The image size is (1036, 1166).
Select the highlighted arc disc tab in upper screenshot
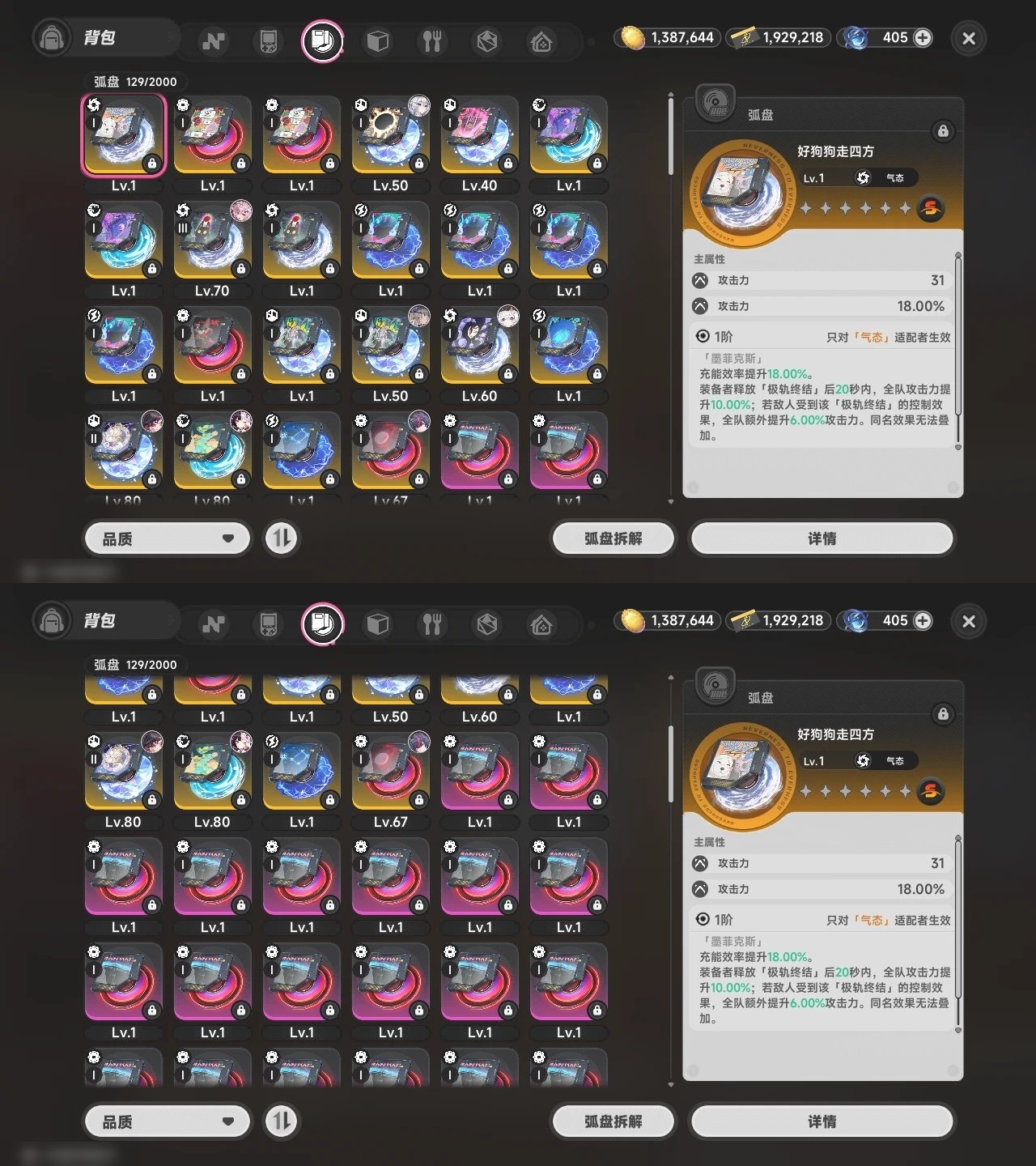click(x=322, y=40)
